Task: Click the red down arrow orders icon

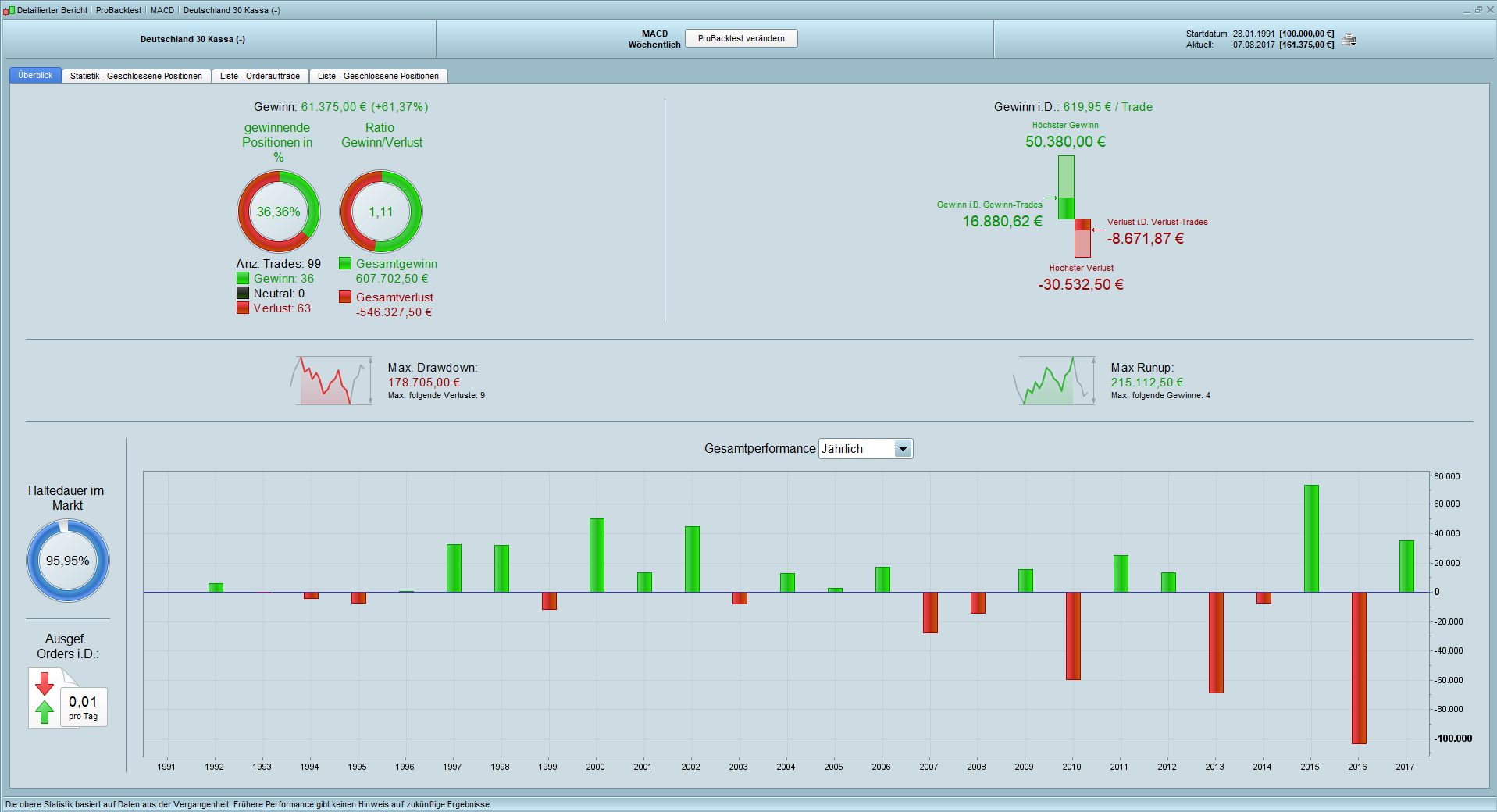Action: coord(45,684)
